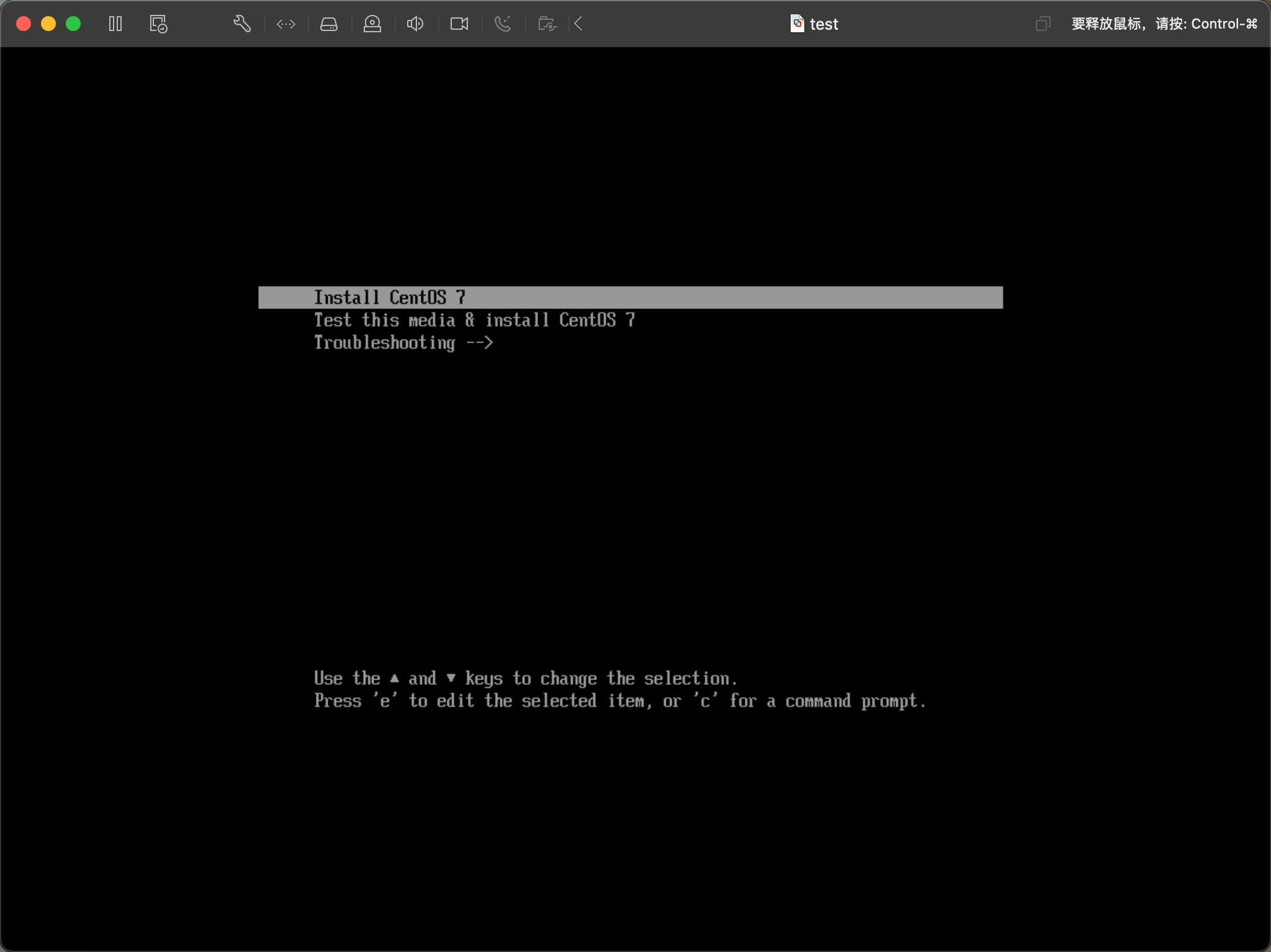Click the test window title text
The width and height of the screenshot is (1271, 952).
824,24
